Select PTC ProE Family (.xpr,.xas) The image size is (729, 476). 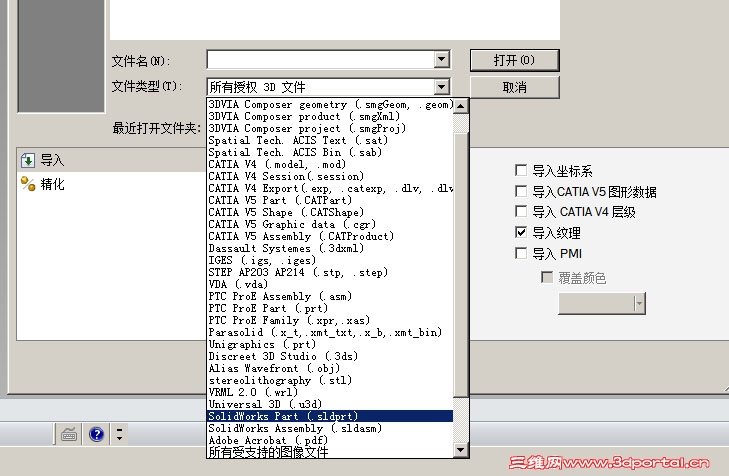tap(330, 321)
